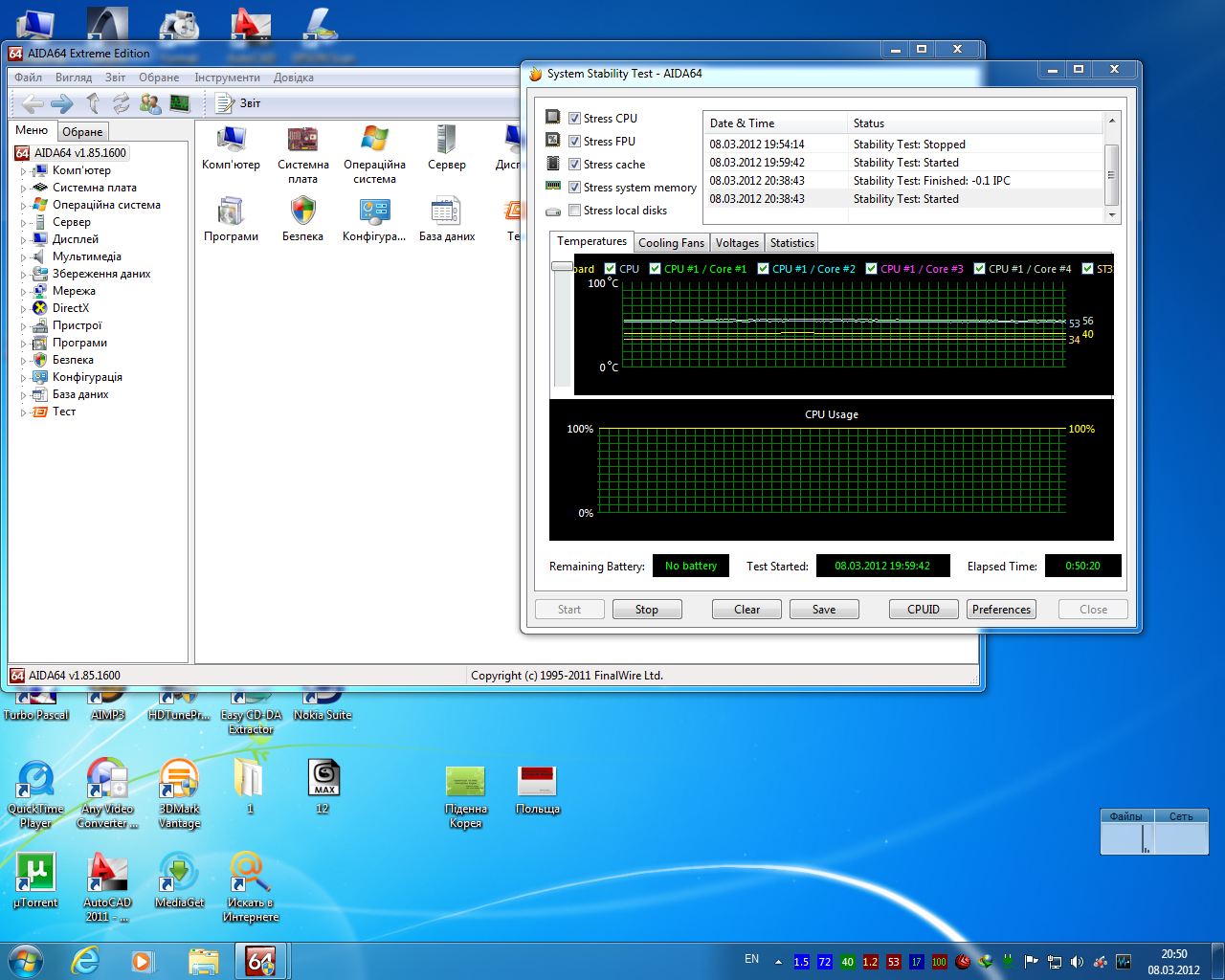Click the Back arrow in AIDA64 toolbar
The image size is (1225, 980).
pos(33,103)
